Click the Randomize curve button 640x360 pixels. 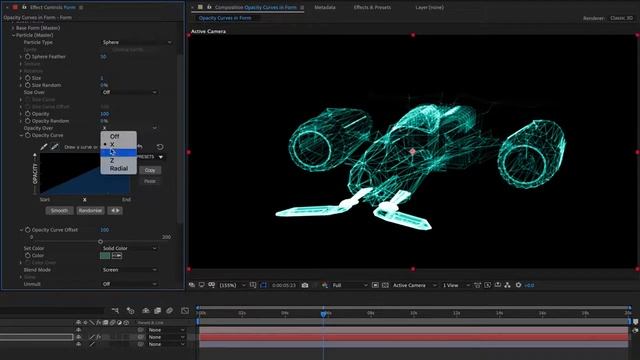90,211
